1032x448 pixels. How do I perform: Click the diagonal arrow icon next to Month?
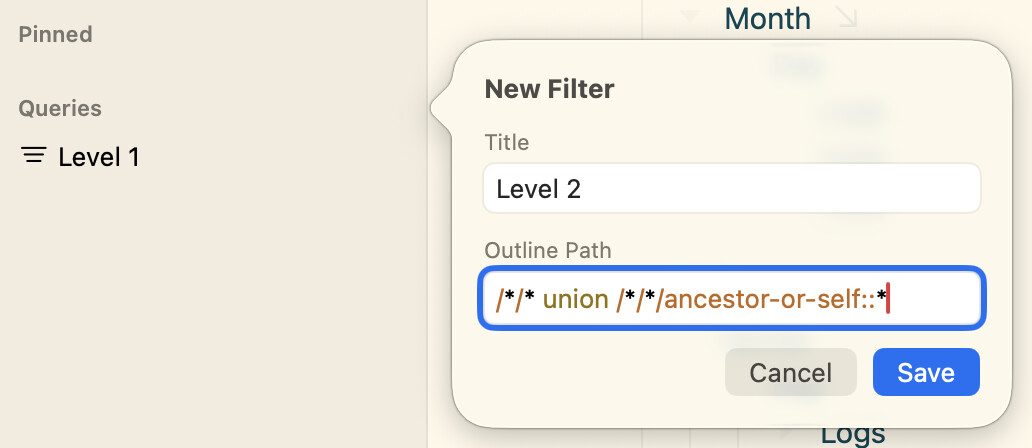tap(846, 18)
